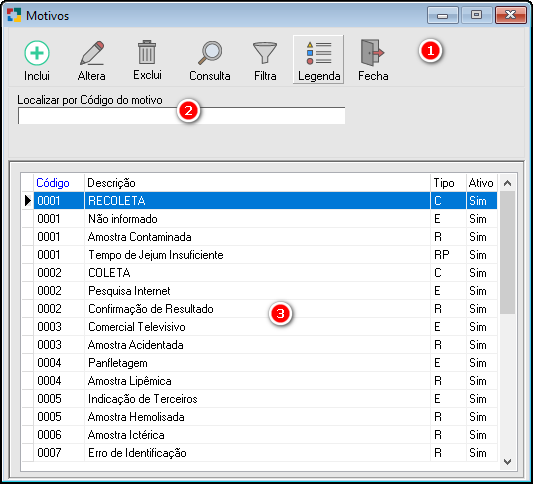The width and height of the screenshot is (533, 484).
Task: Show the Legenda list icon
Action: tap(319, 53)
